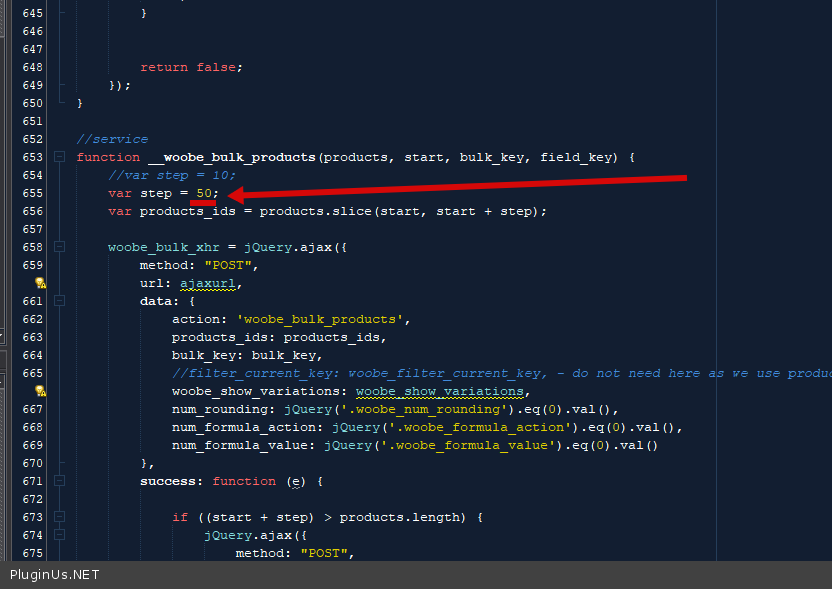Fold the success function block

[x=60, y=481]
